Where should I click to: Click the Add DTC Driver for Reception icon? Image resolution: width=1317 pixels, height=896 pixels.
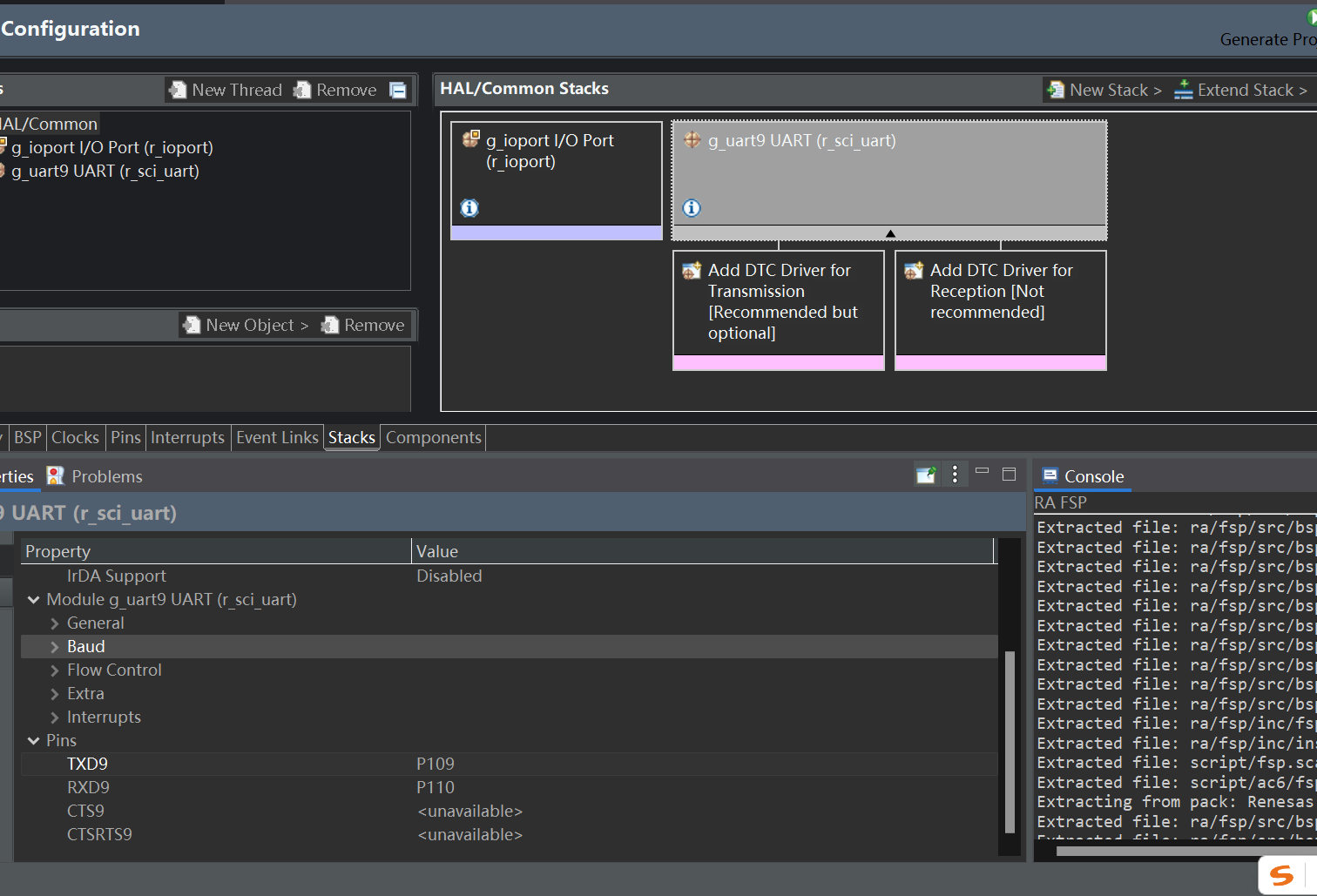(914, 270)
